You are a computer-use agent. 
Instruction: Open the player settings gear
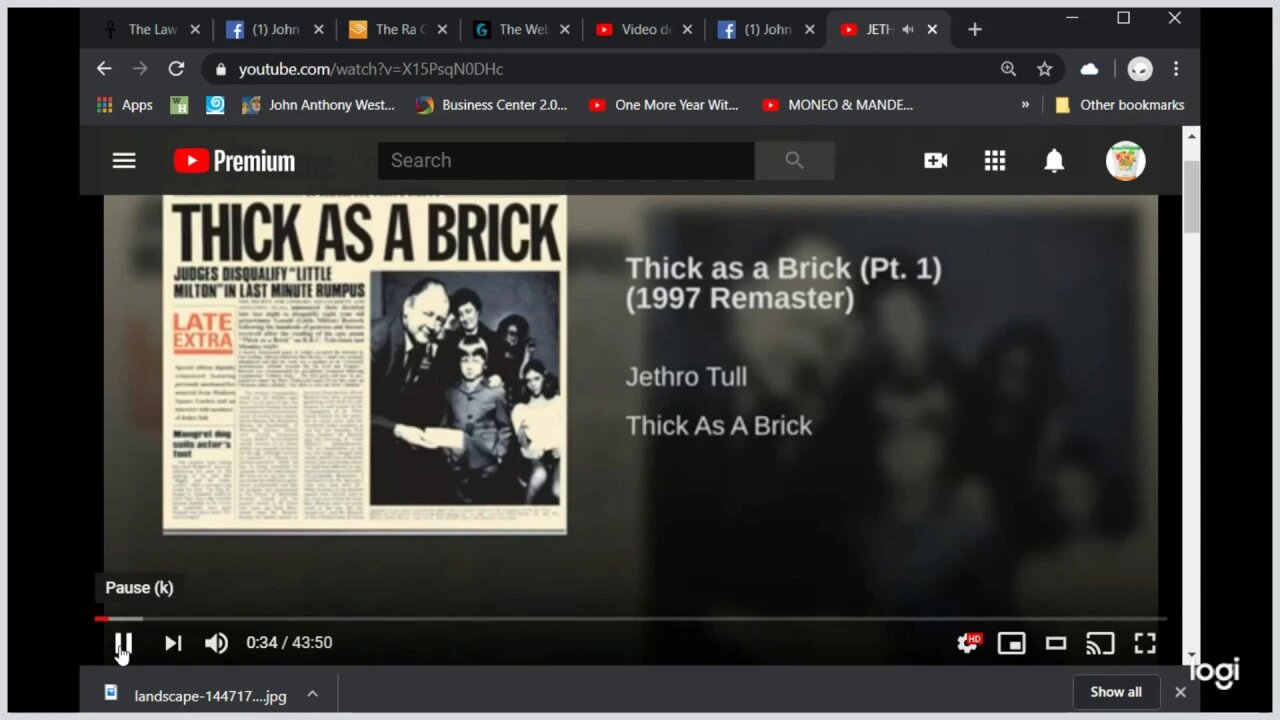968,643
